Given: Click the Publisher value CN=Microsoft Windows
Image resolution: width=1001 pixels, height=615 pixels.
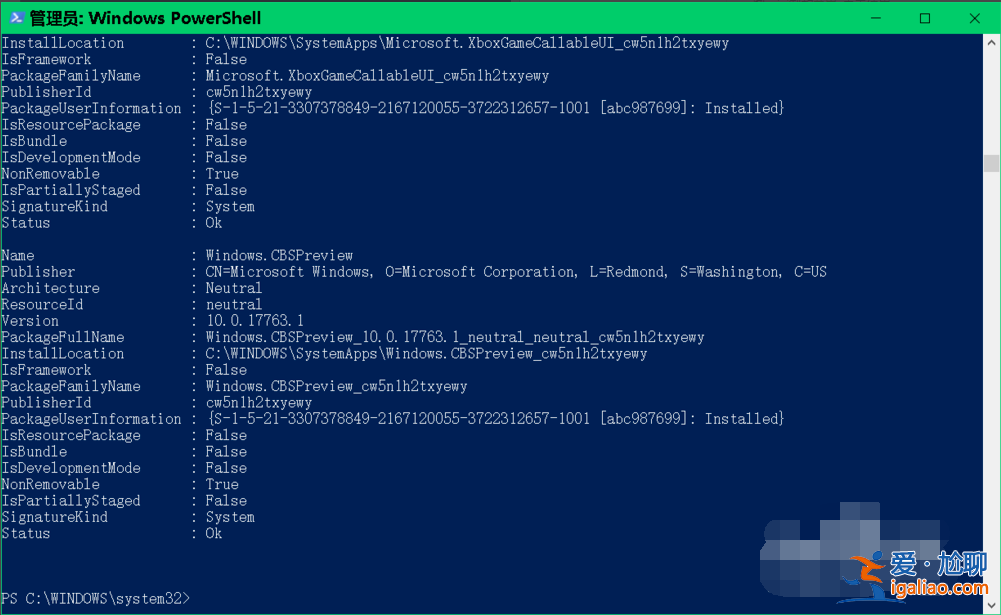Looking at the screenshot, I should pos(290,272).
